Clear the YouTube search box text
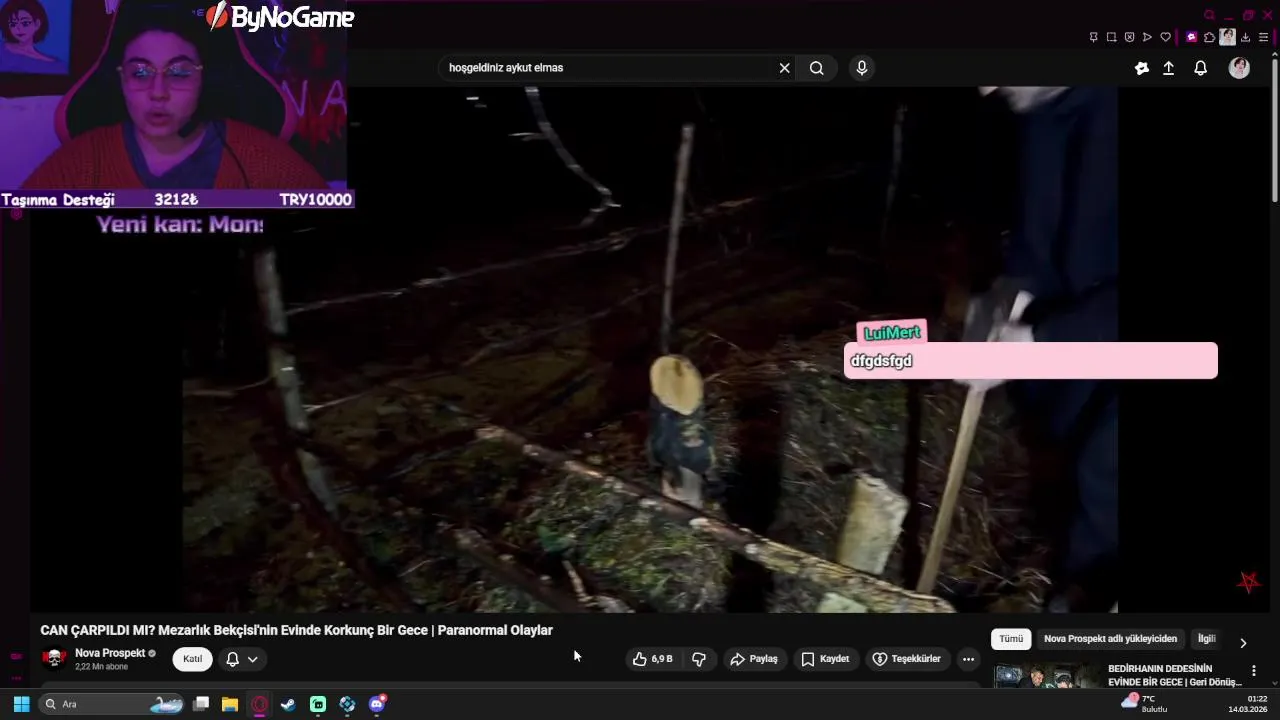Screen dimensions: 1280x720 pyautogui.click(x=784, y=68)
